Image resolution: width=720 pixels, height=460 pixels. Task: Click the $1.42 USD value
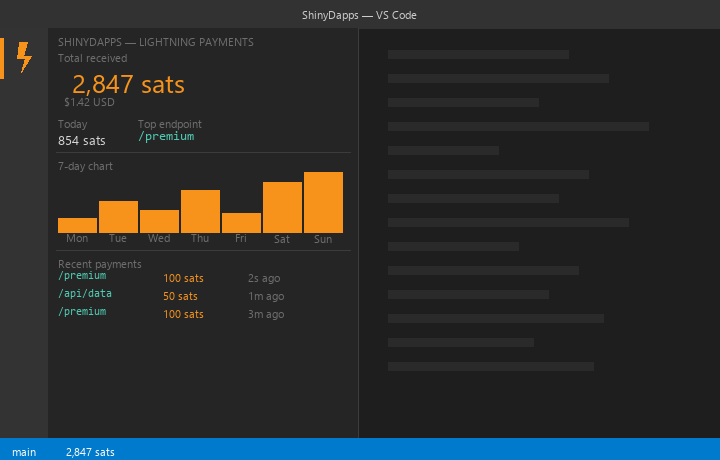89,102
